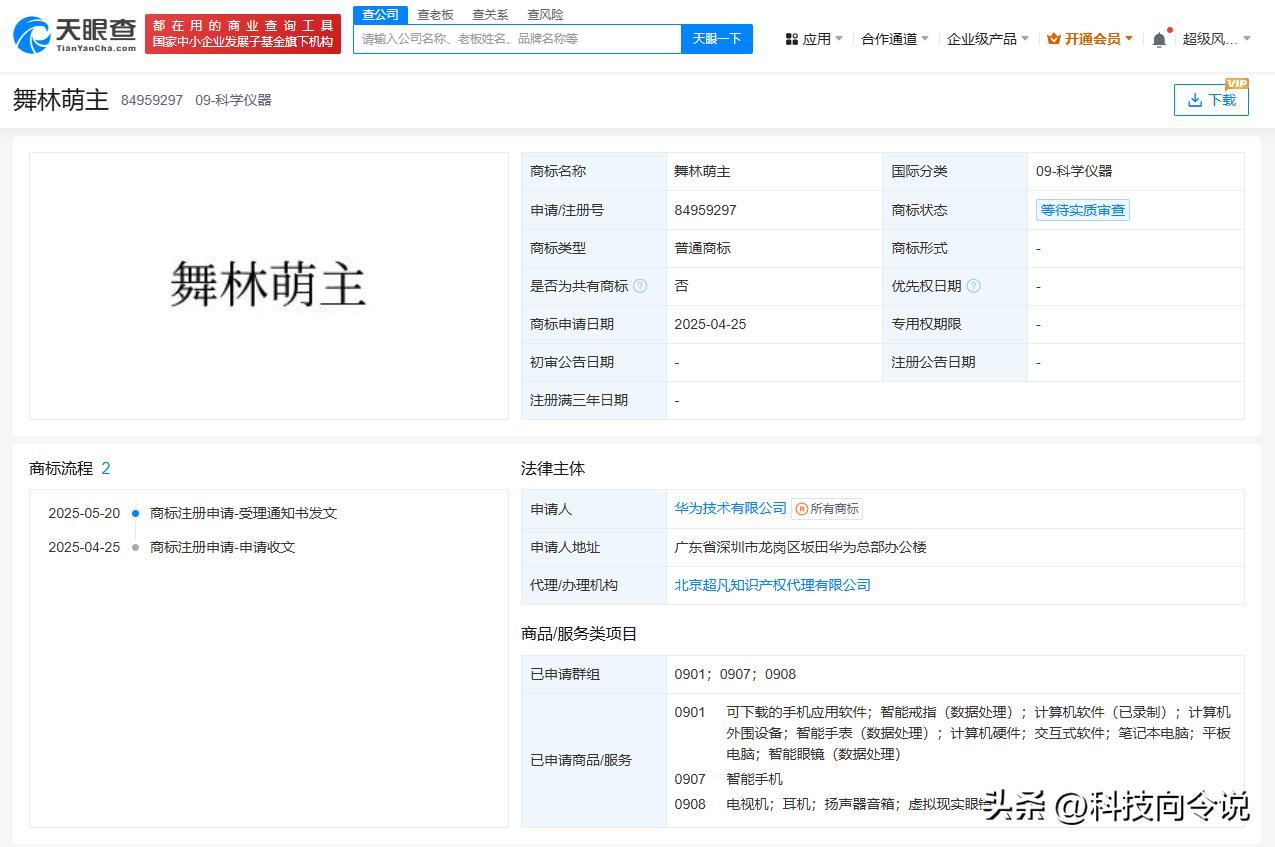This screenshot has width=1275, height=847.
Task: Click the 应用 grid icon
Action: 792,39
